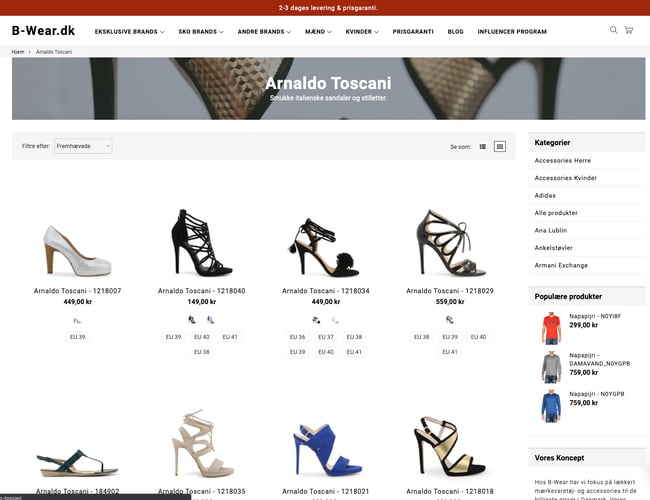The image size is (650, 500).
Task: Expand Eksklusive Brands menu
Action: point(129,32)
